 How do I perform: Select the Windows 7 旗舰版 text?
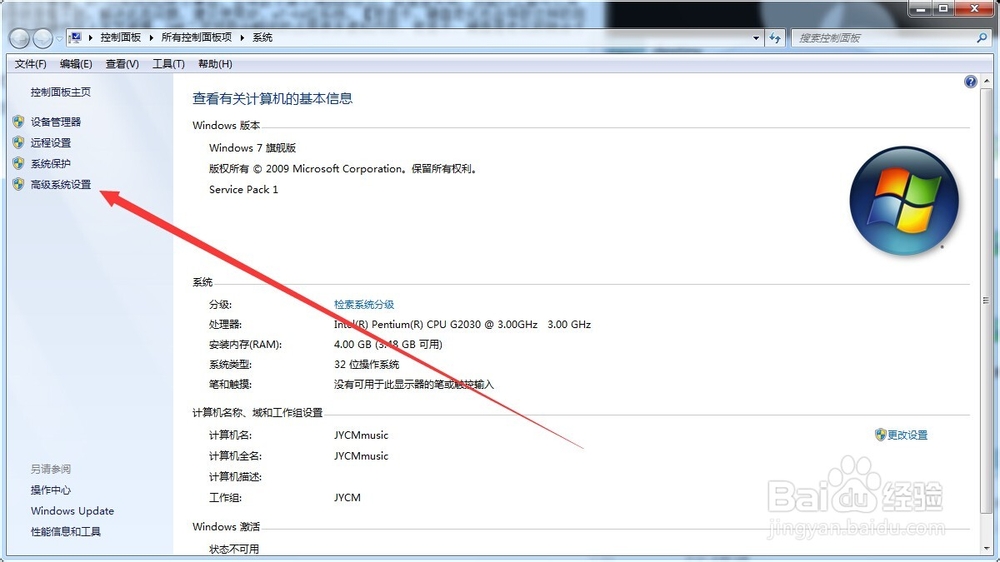point(253,148)
